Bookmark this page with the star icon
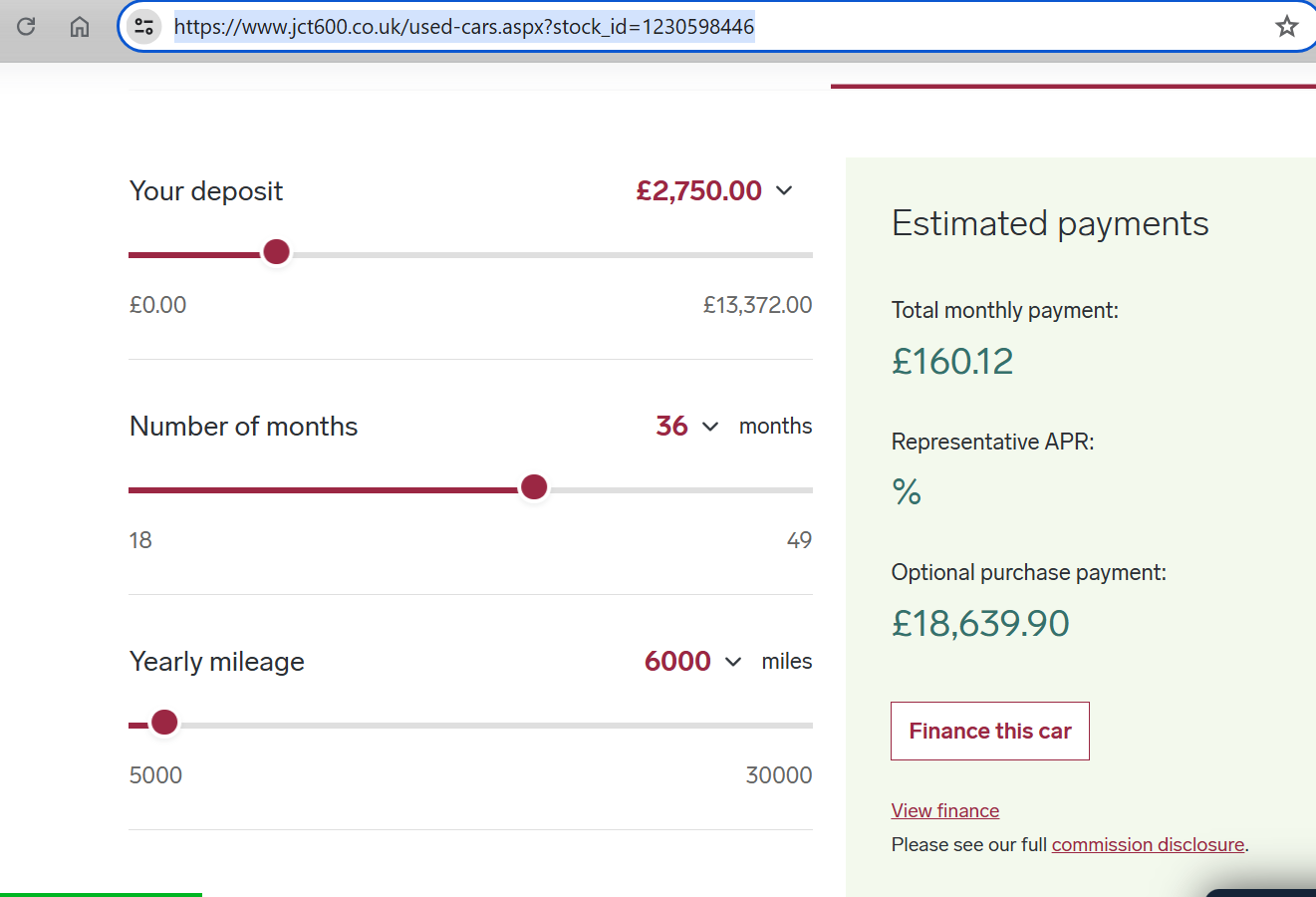The image size is (1316, 897). [x=1286, y=27]
